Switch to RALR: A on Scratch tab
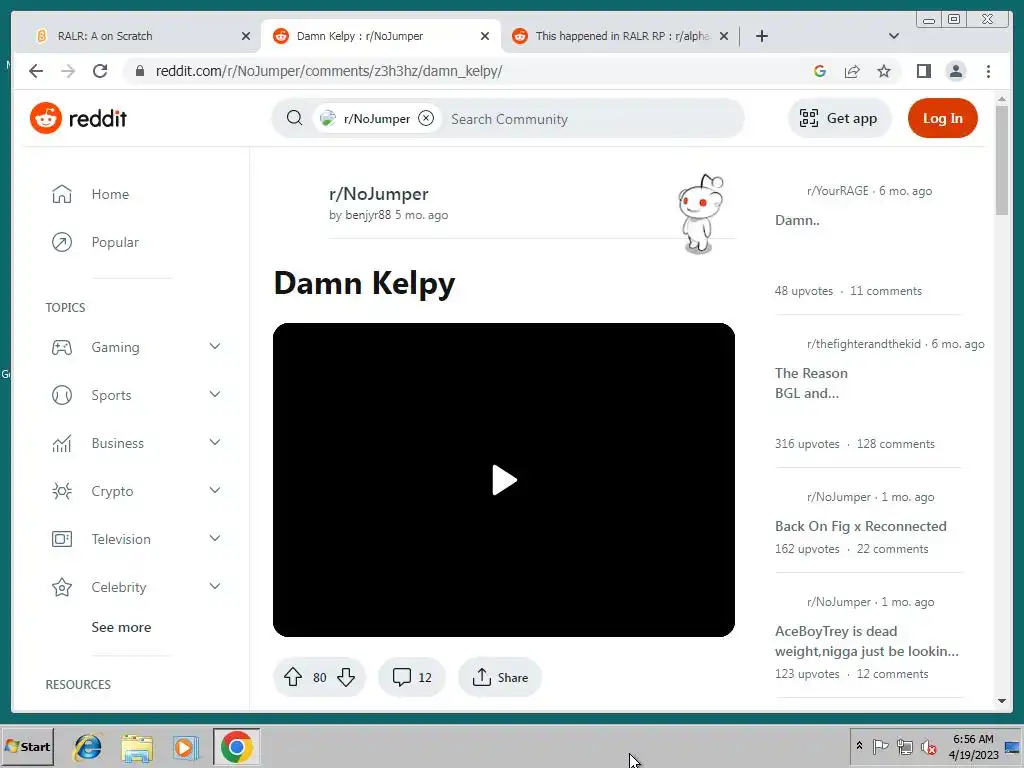This screenshot has height=768, width=1024. click(x=140, y=36)
